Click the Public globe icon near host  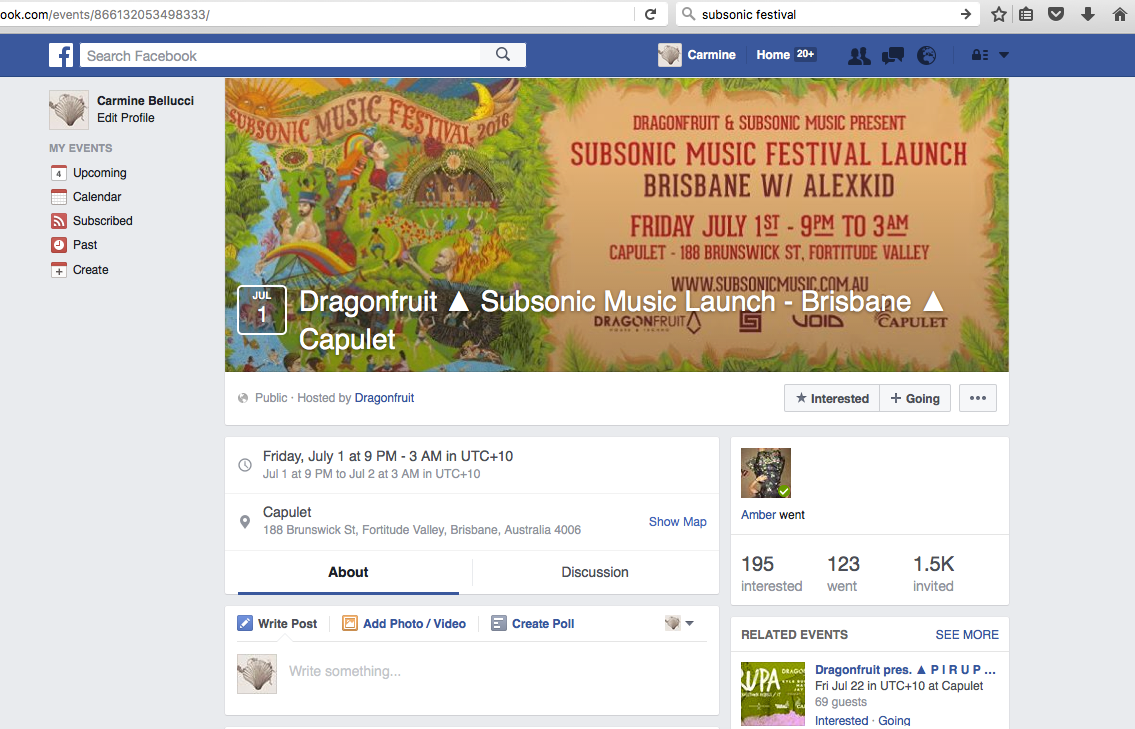[x=243, y=398]
